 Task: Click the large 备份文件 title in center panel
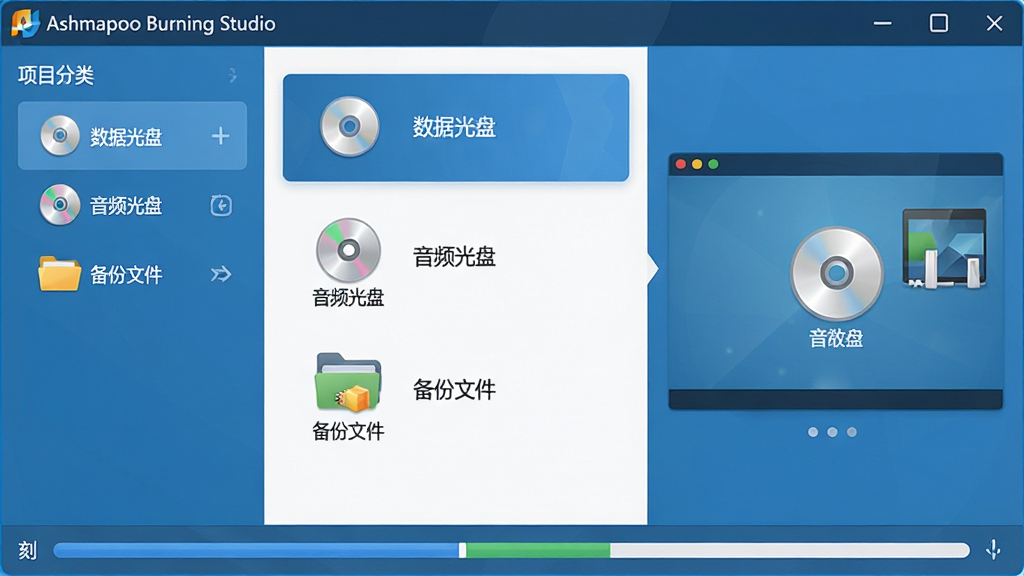[454, 390]
